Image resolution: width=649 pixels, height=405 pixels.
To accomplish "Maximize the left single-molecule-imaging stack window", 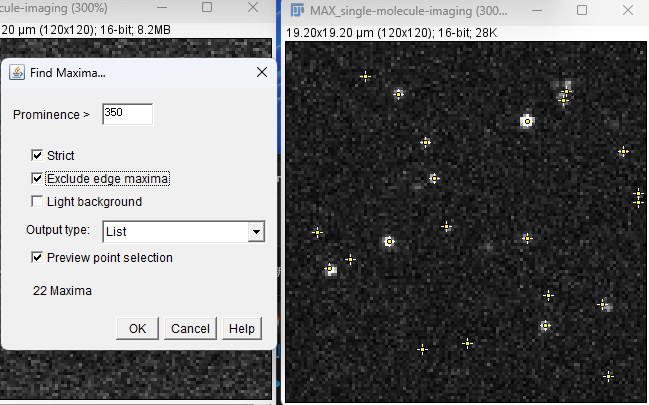I will 207,7.
